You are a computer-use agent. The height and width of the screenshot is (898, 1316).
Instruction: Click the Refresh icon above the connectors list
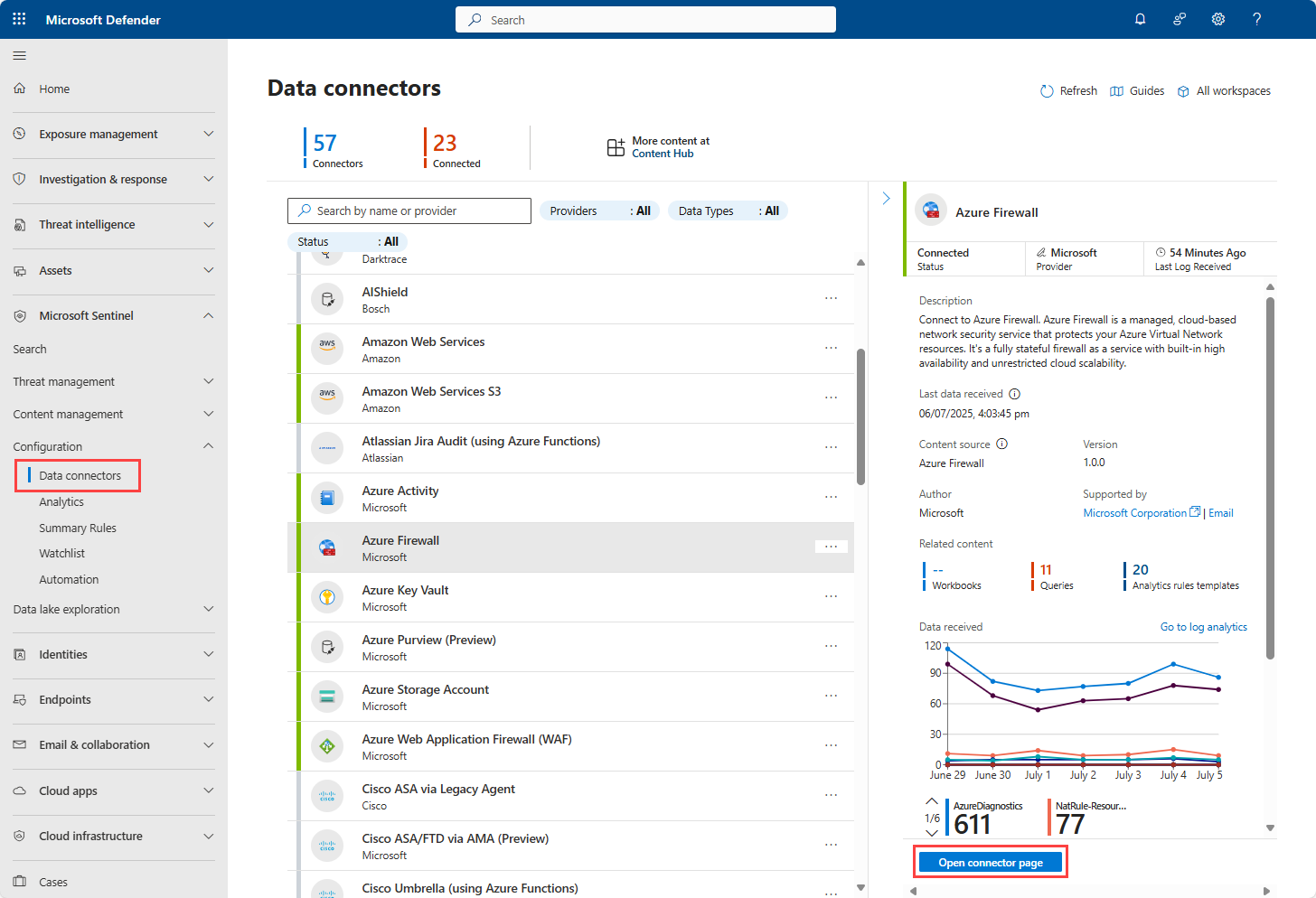(1046, 90)
